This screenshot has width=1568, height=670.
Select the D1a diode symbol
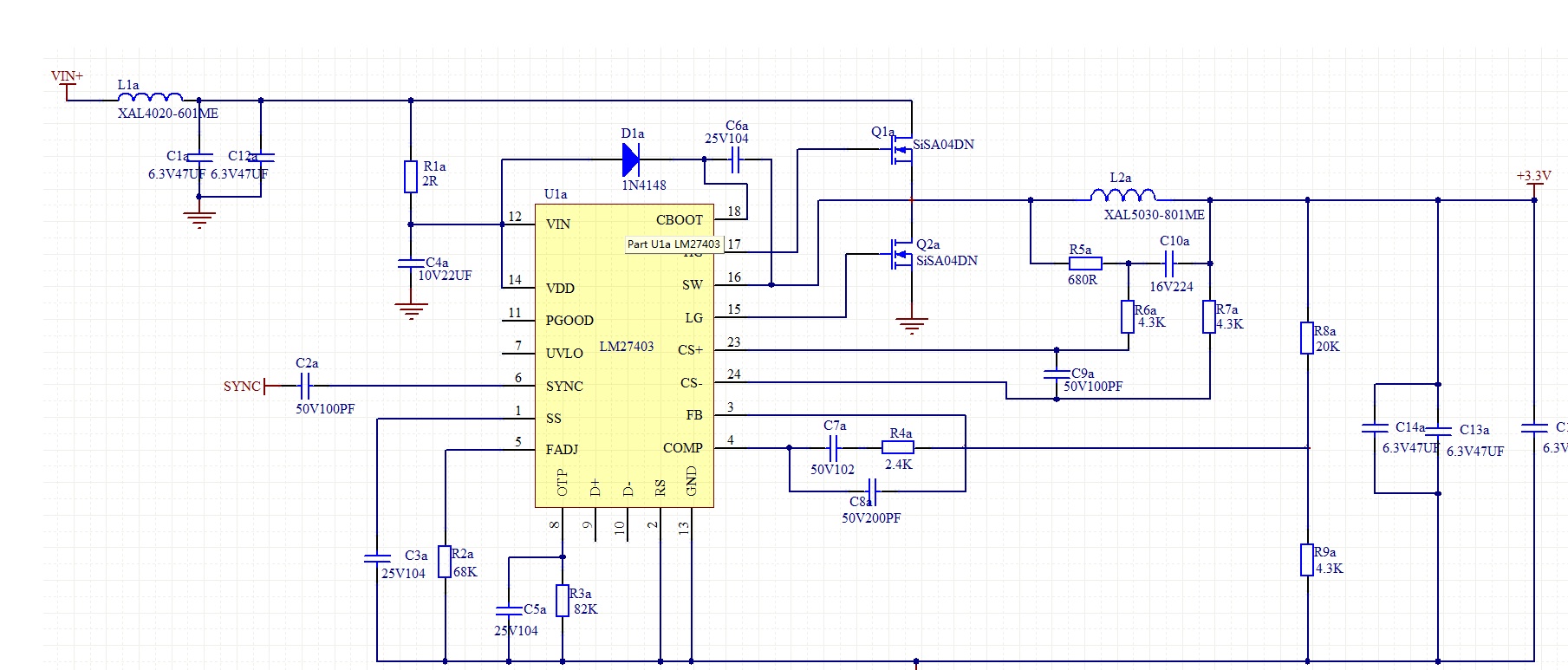tap(631, 159)
